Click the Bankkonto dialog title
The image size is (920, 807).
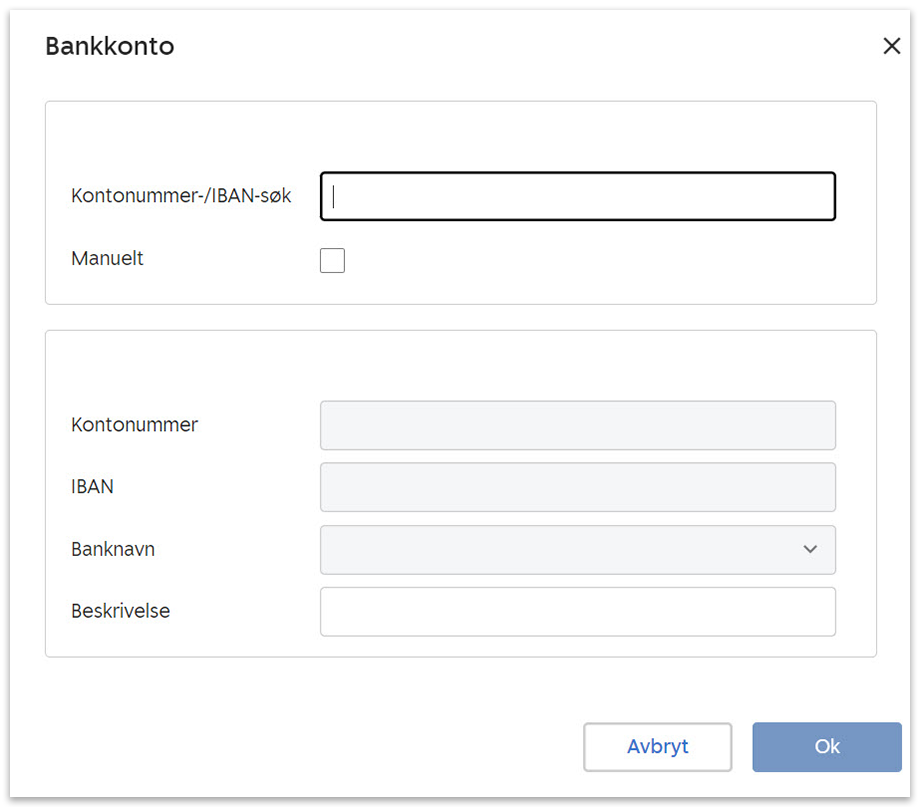coord(110,46)
